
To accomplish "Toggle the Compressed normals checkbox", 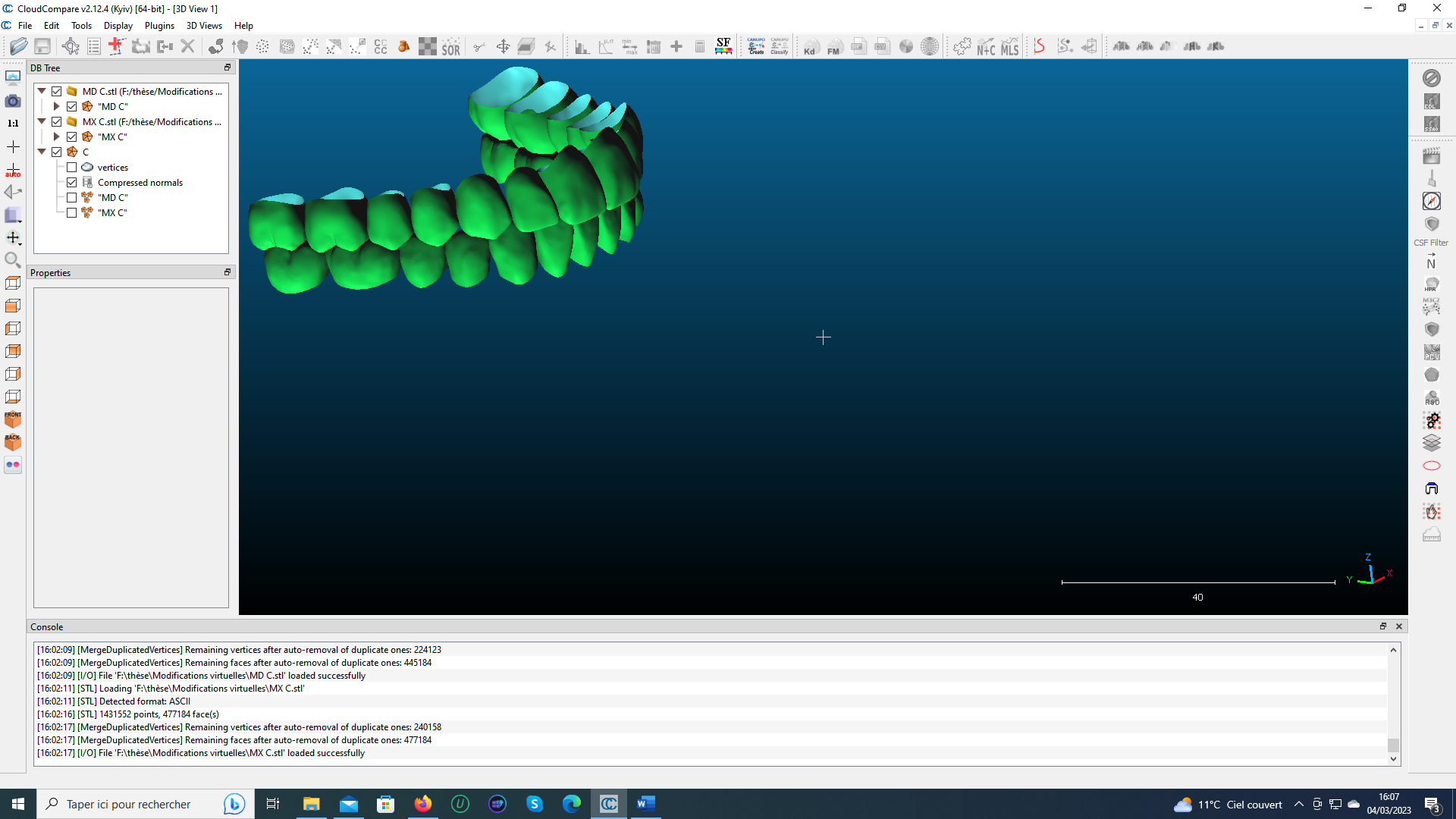I will click(72, 182).
